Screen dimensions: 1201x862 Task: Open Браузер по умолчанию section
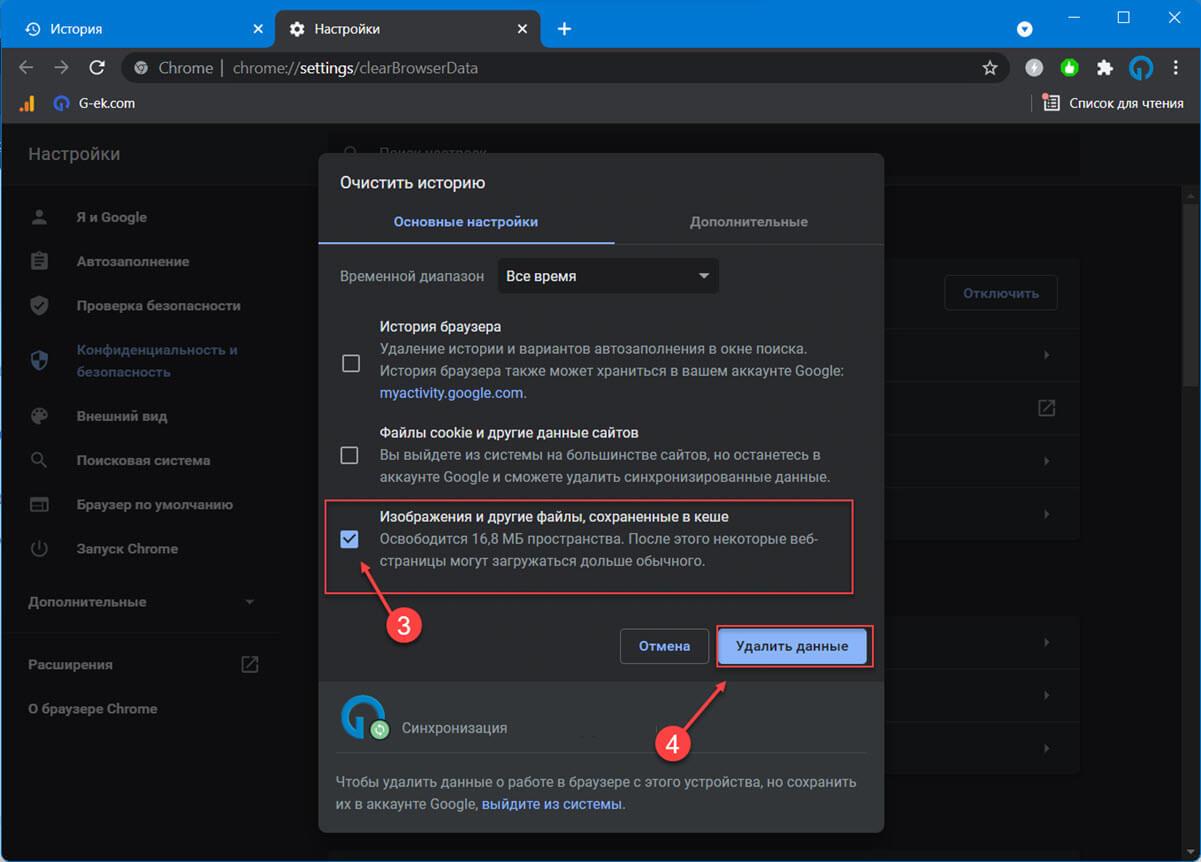point(155,504)
